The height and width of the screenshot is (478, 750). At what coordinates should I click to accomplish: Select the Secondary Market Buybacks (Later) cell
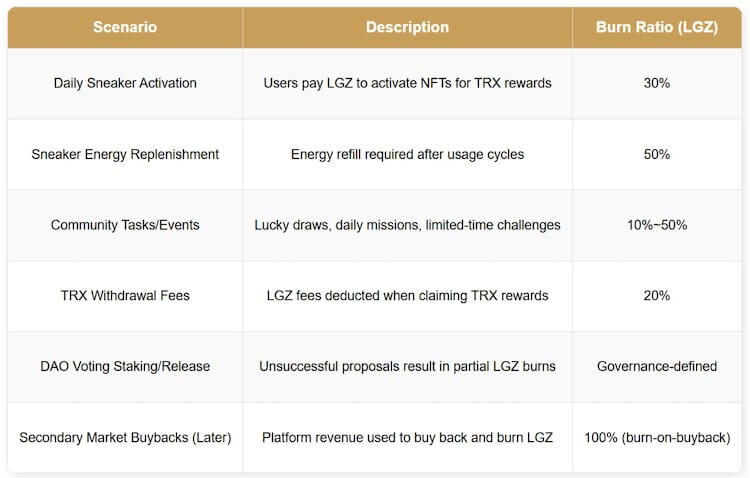pos(125,437)
